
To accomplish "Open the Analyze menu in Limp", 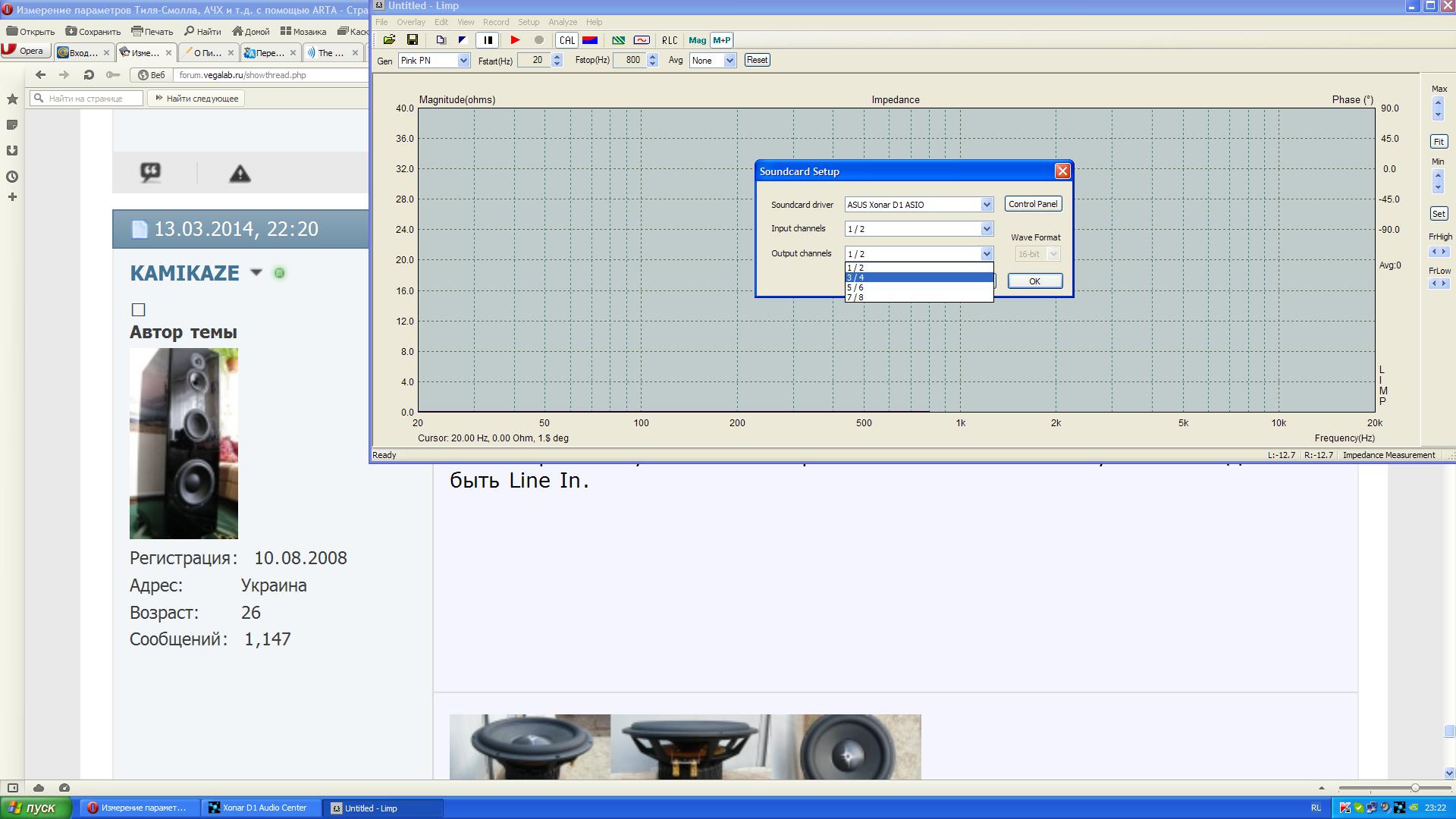I will coord(563,22).
